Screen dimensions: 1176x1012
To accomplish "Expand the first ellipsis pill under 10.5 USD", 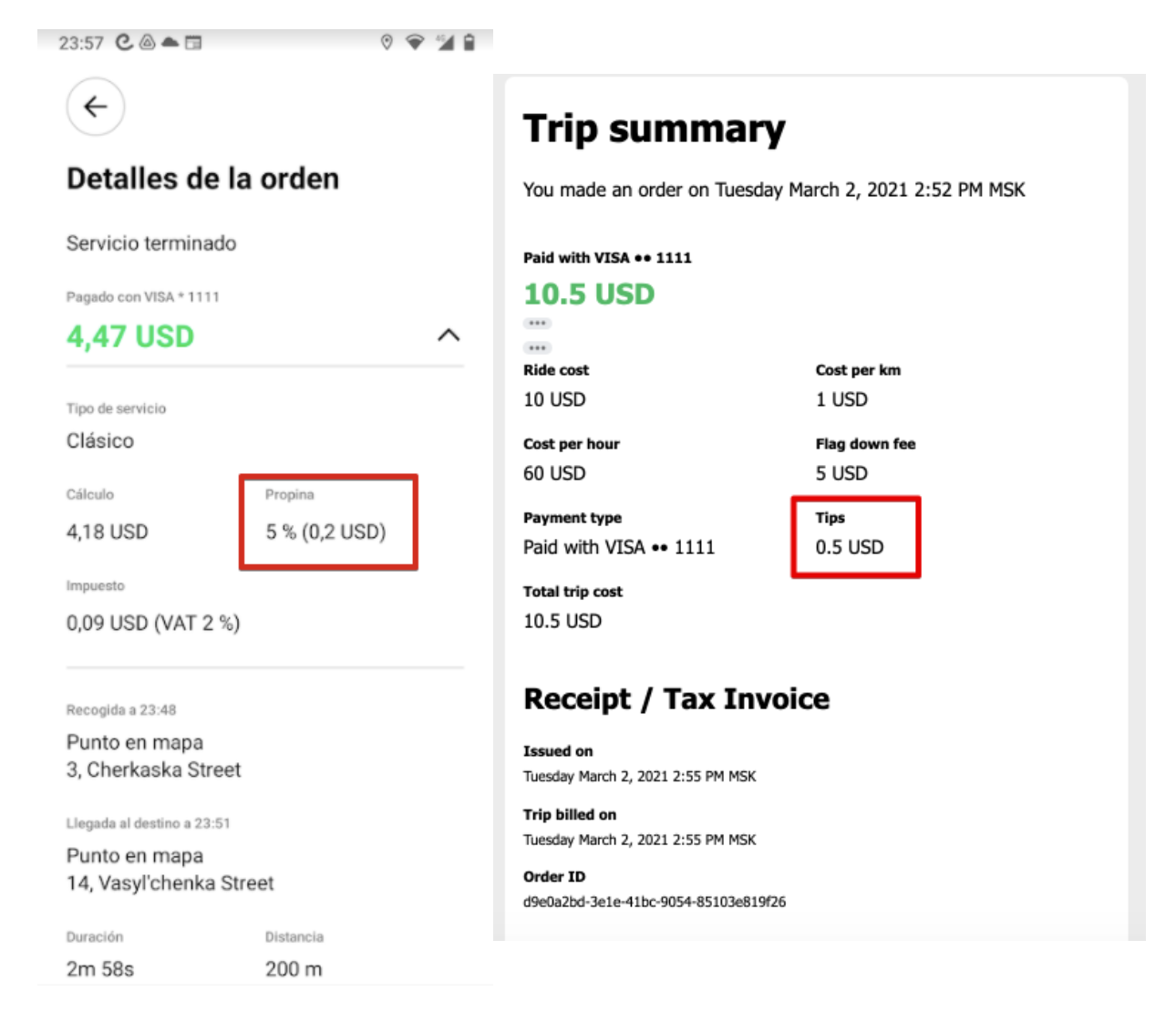I will (x=537, y=324).
